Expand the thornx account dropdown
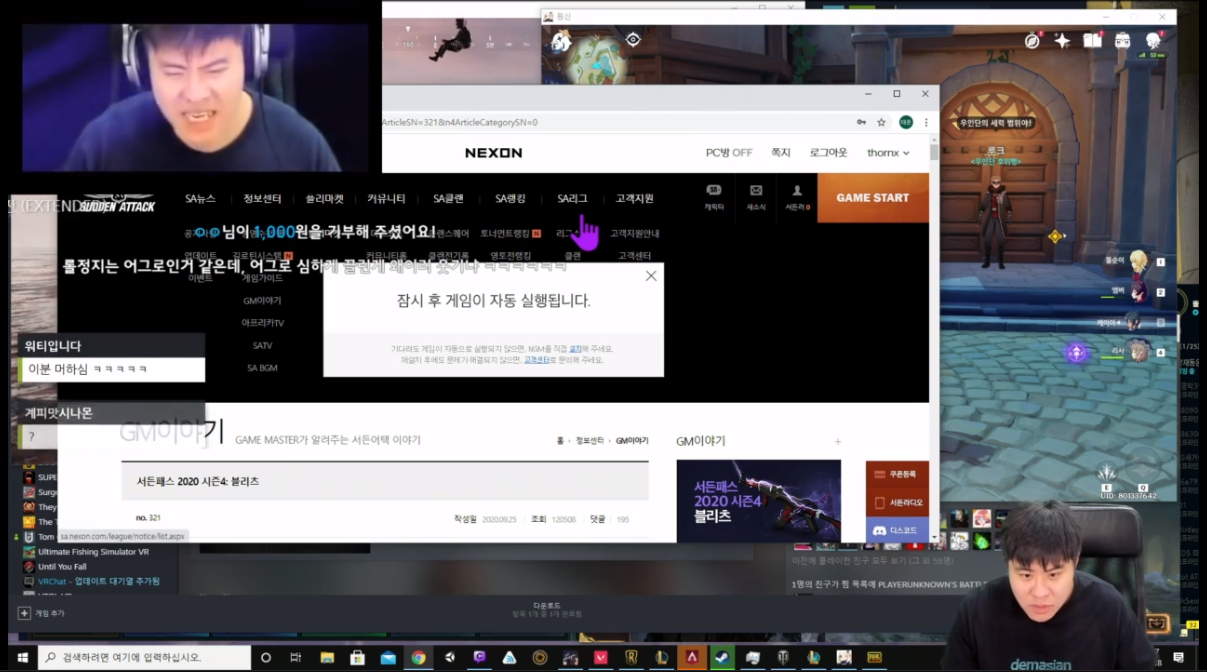 click(888, 153)
